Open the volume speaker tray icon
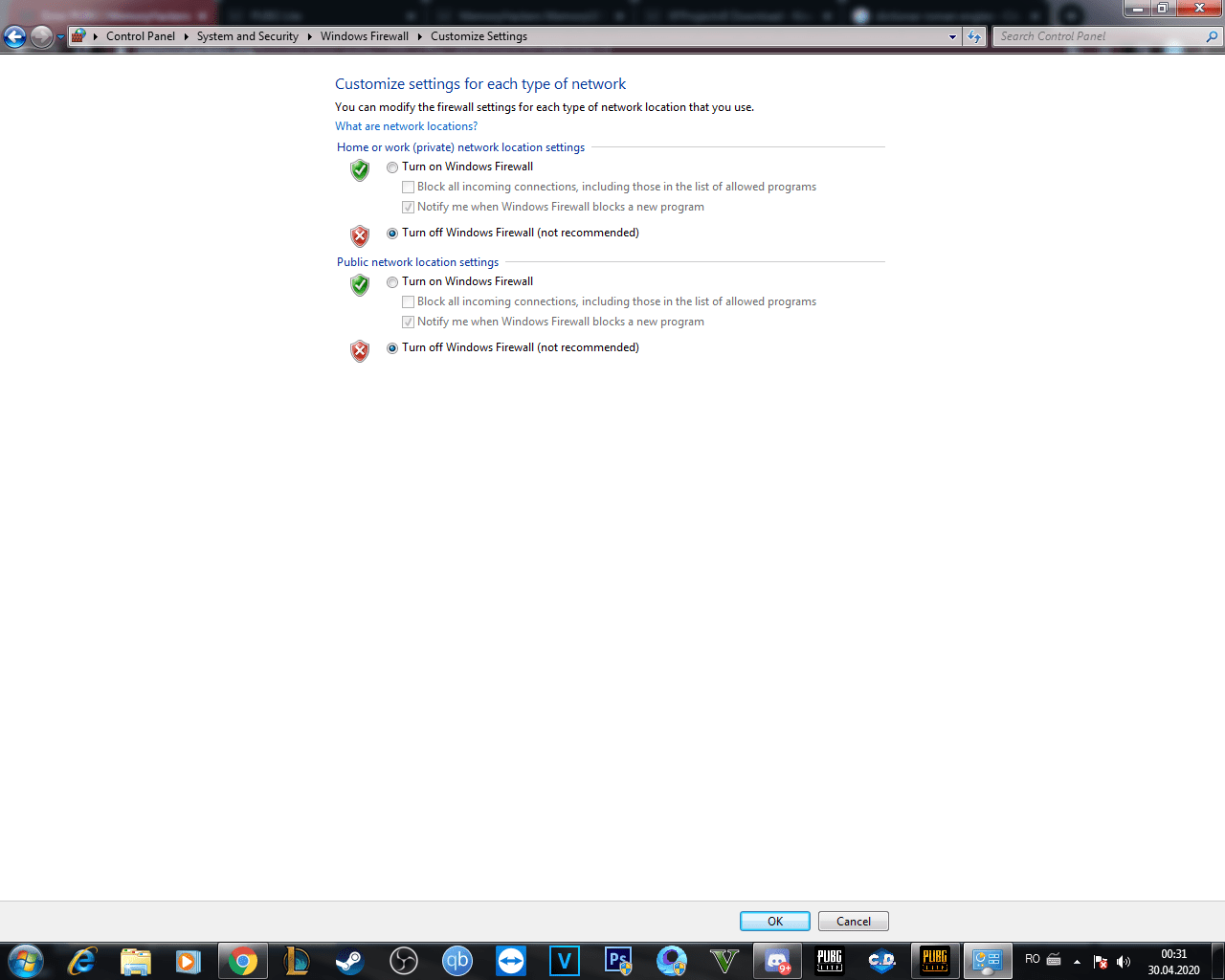The height and width of the screenshot is (980, 1225). point(1124,962)
